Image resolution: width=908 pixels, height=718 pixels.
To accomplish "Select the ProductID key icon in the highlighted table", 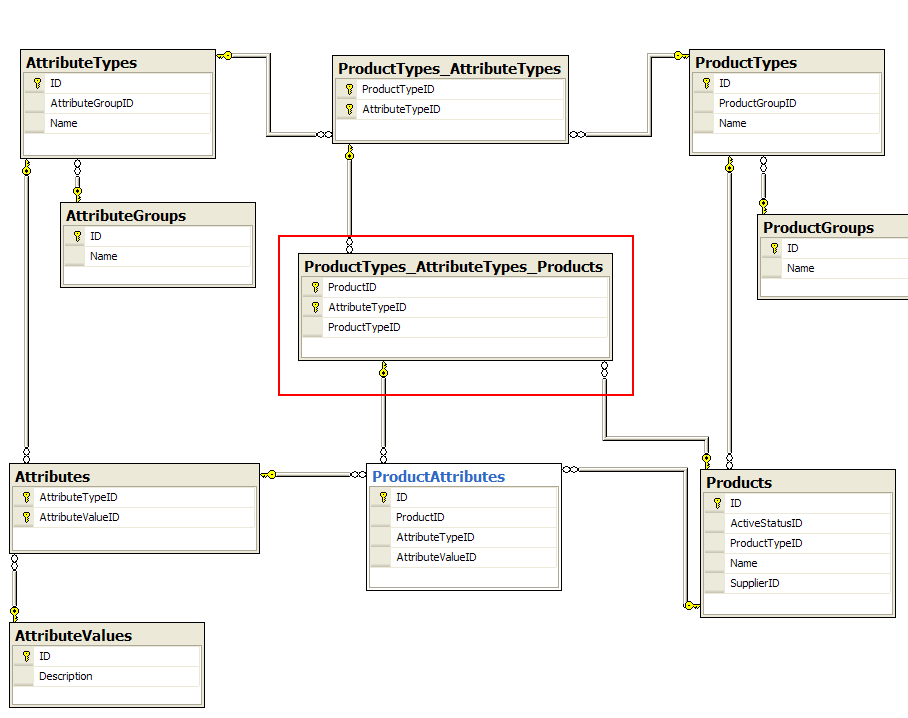I will [314, 287].
